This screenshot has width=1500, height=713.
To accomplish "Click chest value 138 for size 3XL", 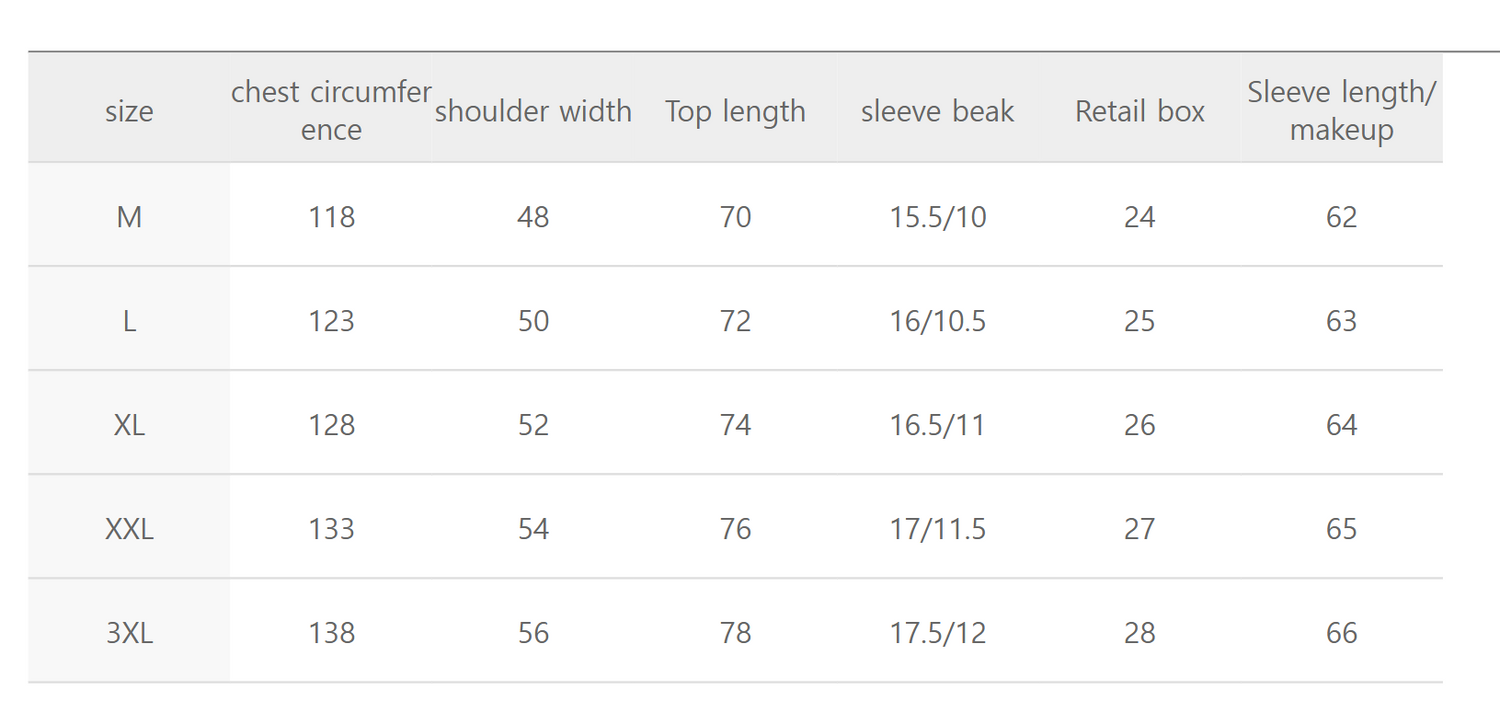I will coord(331,633).
